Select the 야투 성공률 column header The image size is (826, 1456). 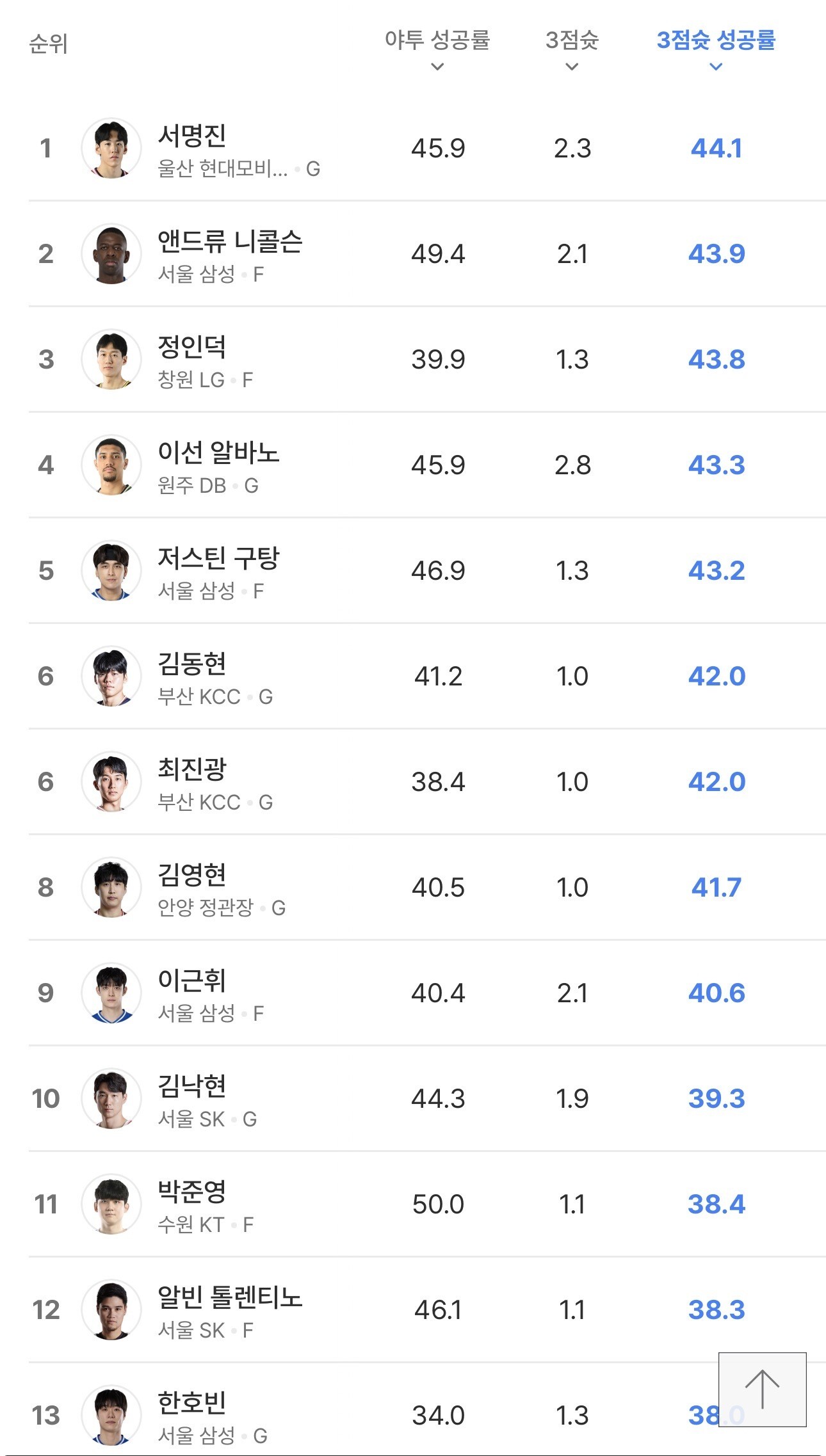coord(437,40)
